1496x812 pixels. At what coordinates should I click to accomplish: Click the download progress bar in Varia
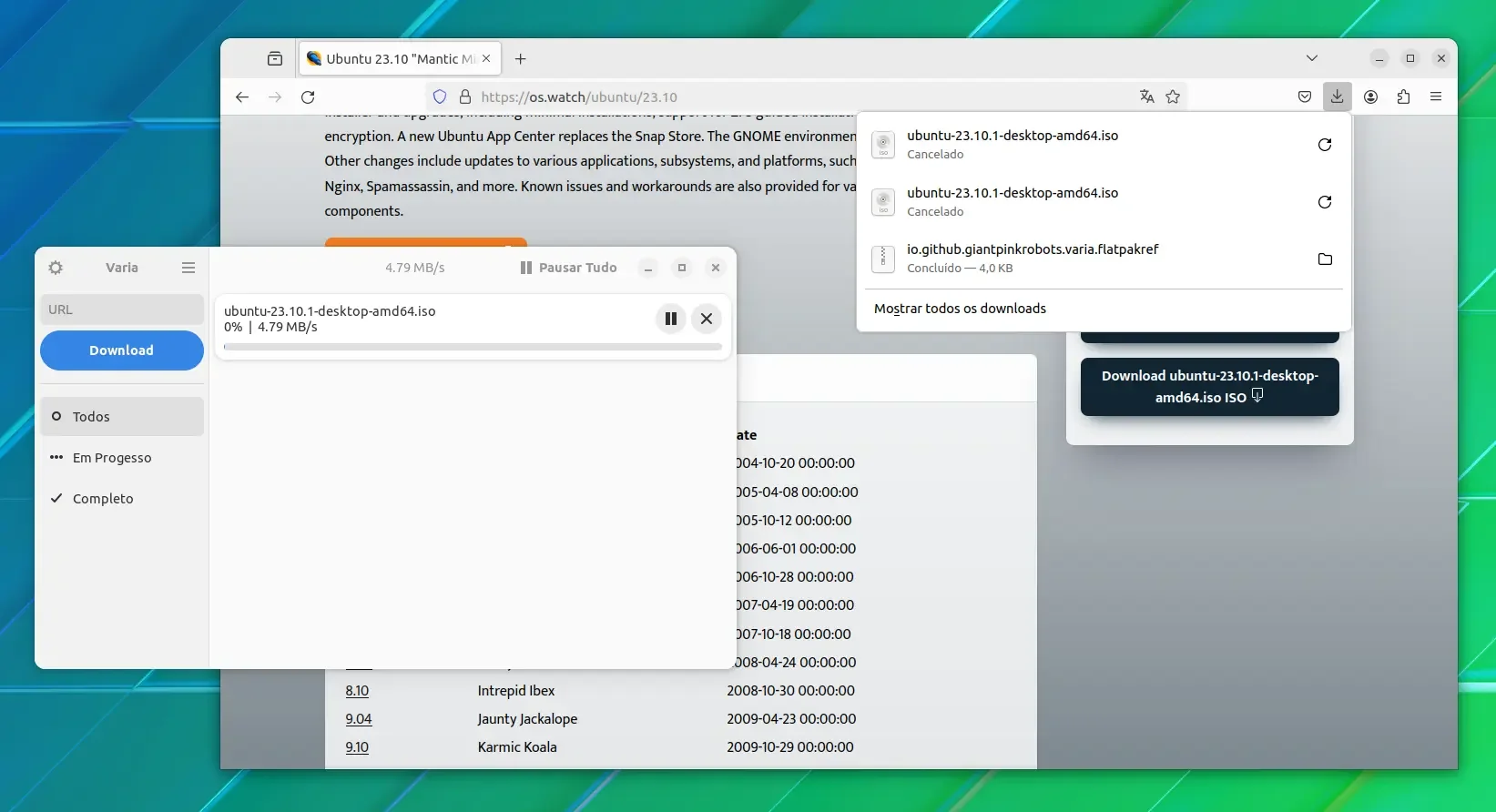pyautogui.click(x=473, y=347)
